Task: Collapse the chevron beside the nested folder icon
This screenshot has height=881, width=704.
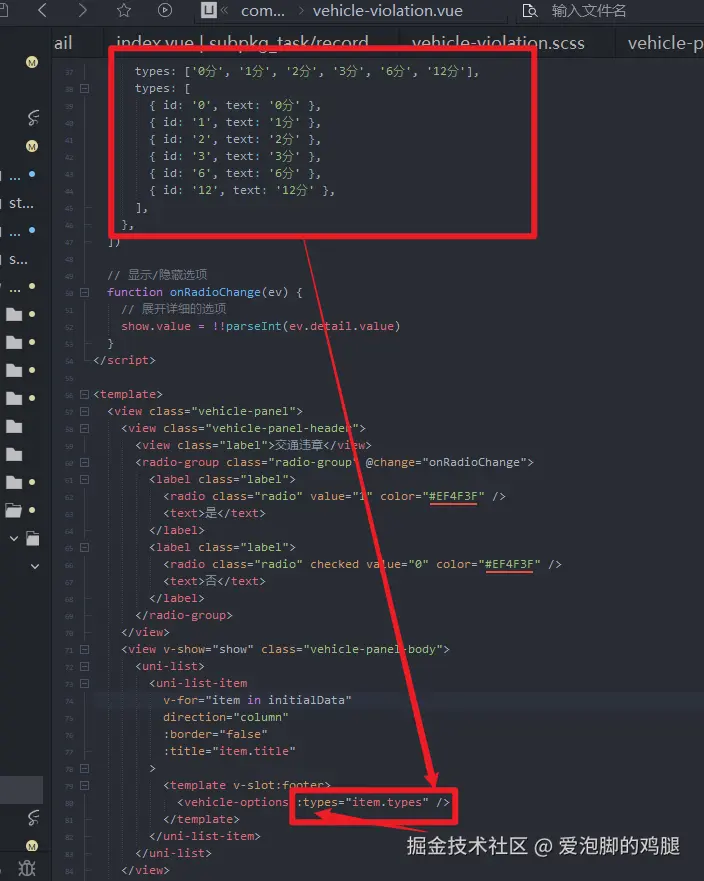Action: pos(14,538)
